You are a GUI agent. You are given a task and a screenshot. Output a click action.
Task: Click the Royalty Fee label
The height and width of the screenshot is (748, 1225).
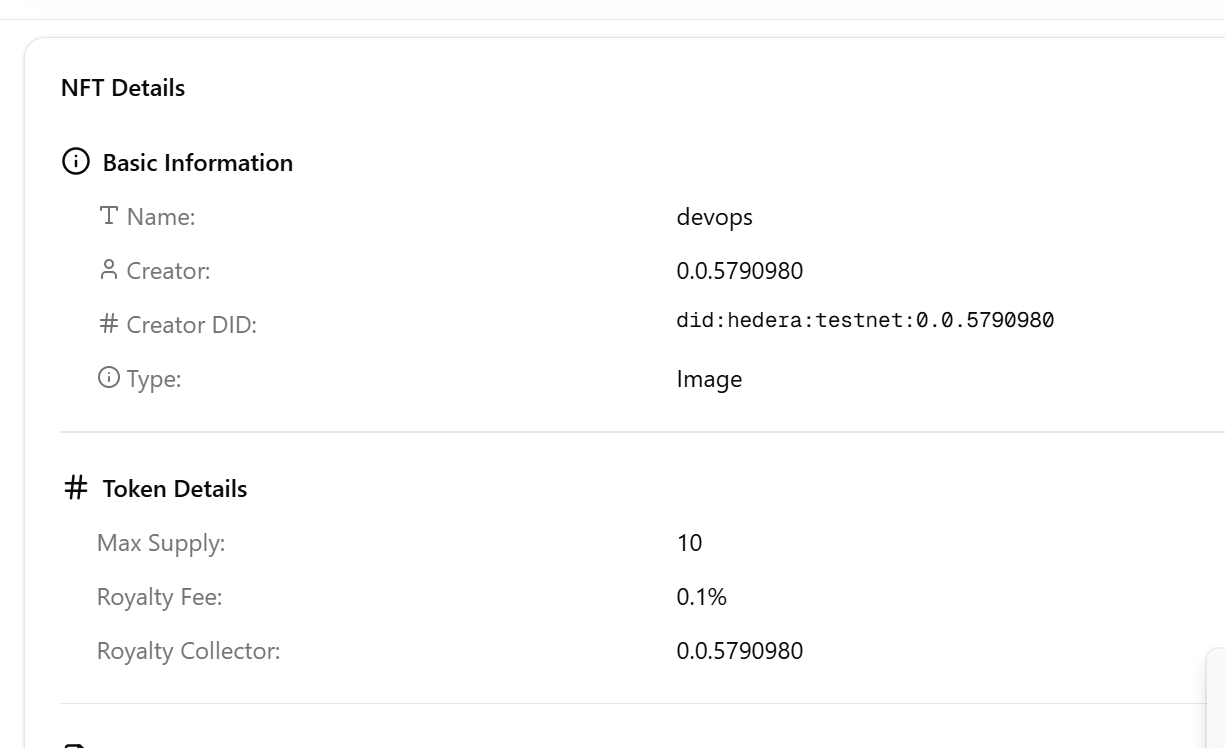[x=159, y=597]
